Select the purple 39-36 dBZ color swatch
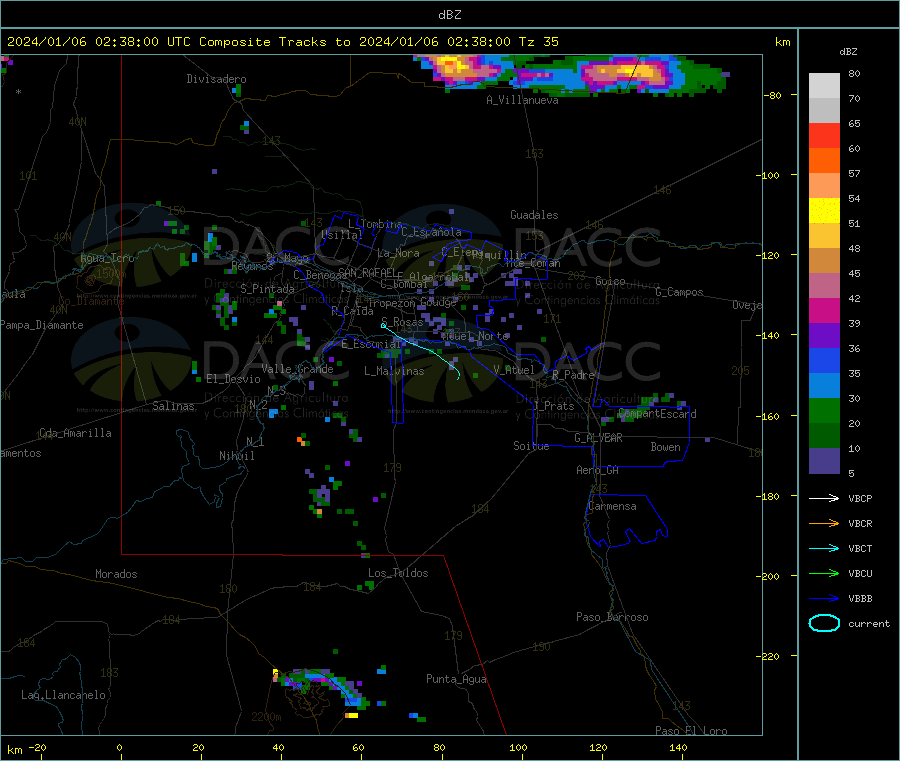 [x=824, y=336]
